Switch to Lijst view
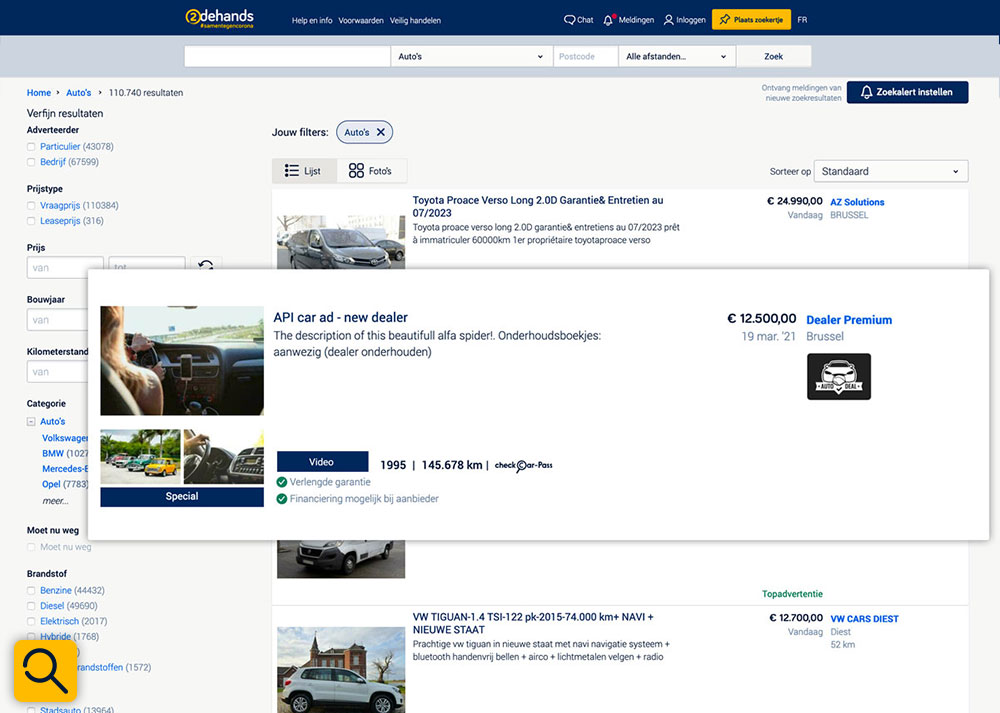1000x713 pixels. tap(304, 171)
